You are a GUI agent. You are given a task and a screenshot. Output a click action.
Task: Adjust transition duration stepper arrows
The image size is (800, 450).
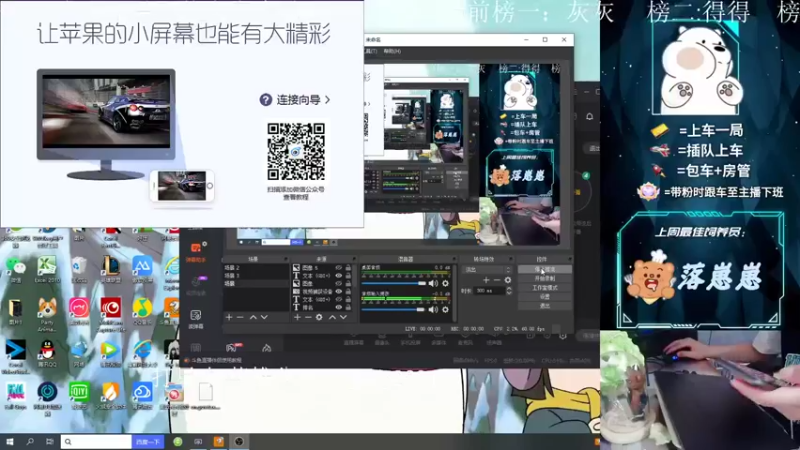click(509, 290)
